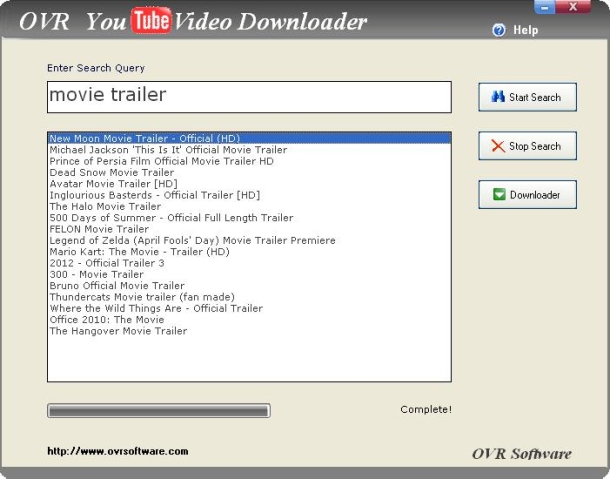Viewport: 610px width, 479px height.
Task: Click the search query input field
Action: pyautogui.click(x=249, y=97)
